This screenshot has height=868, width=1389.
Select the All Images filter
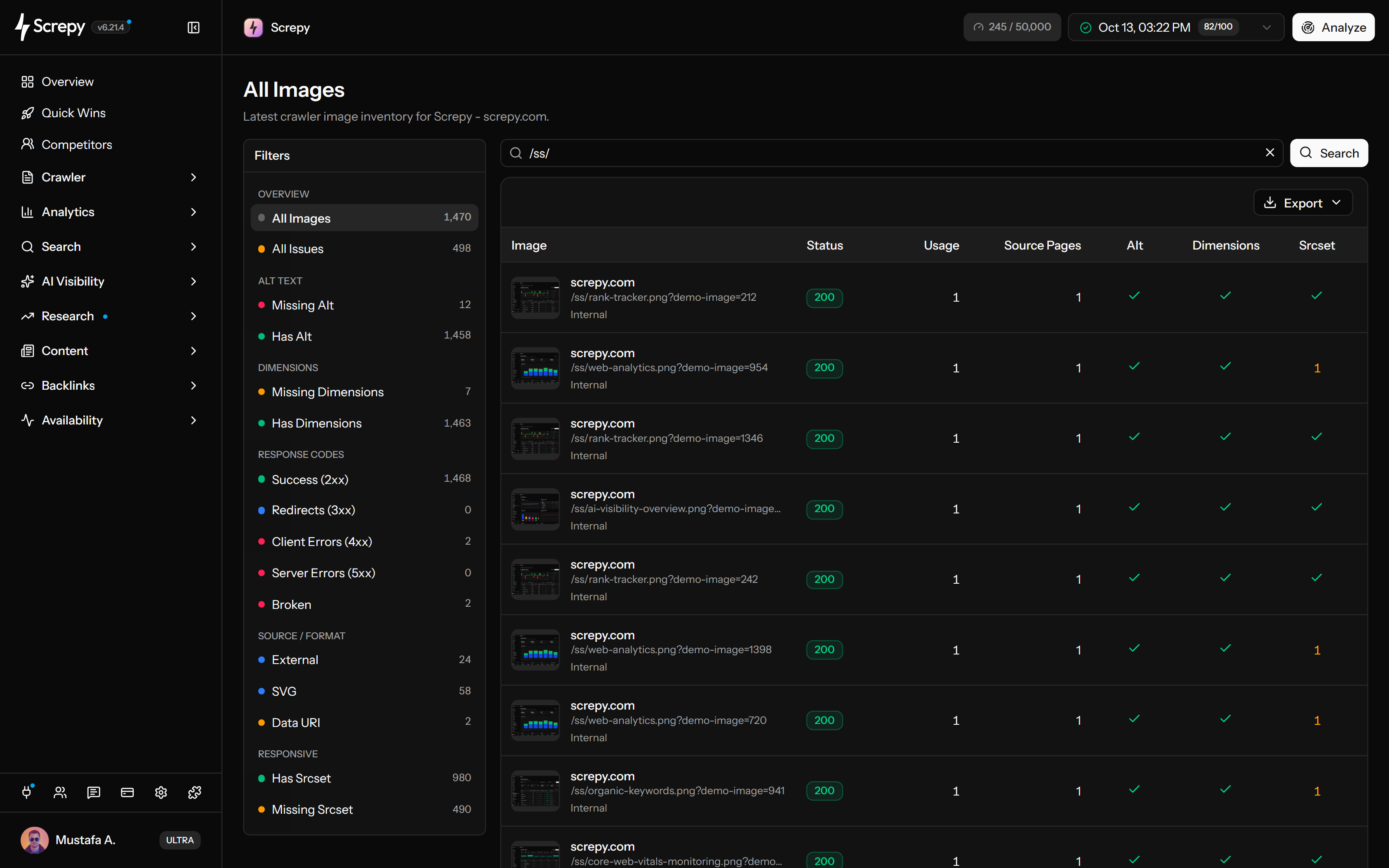365,217
